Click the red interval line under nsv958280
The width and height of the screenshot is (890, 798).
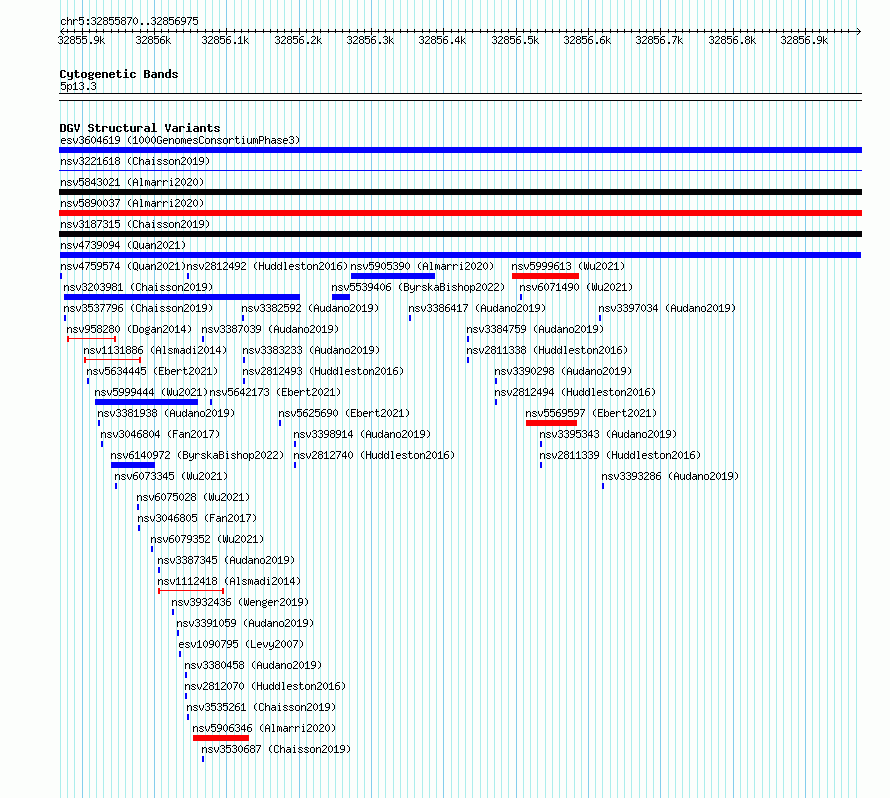click(91, 339)
